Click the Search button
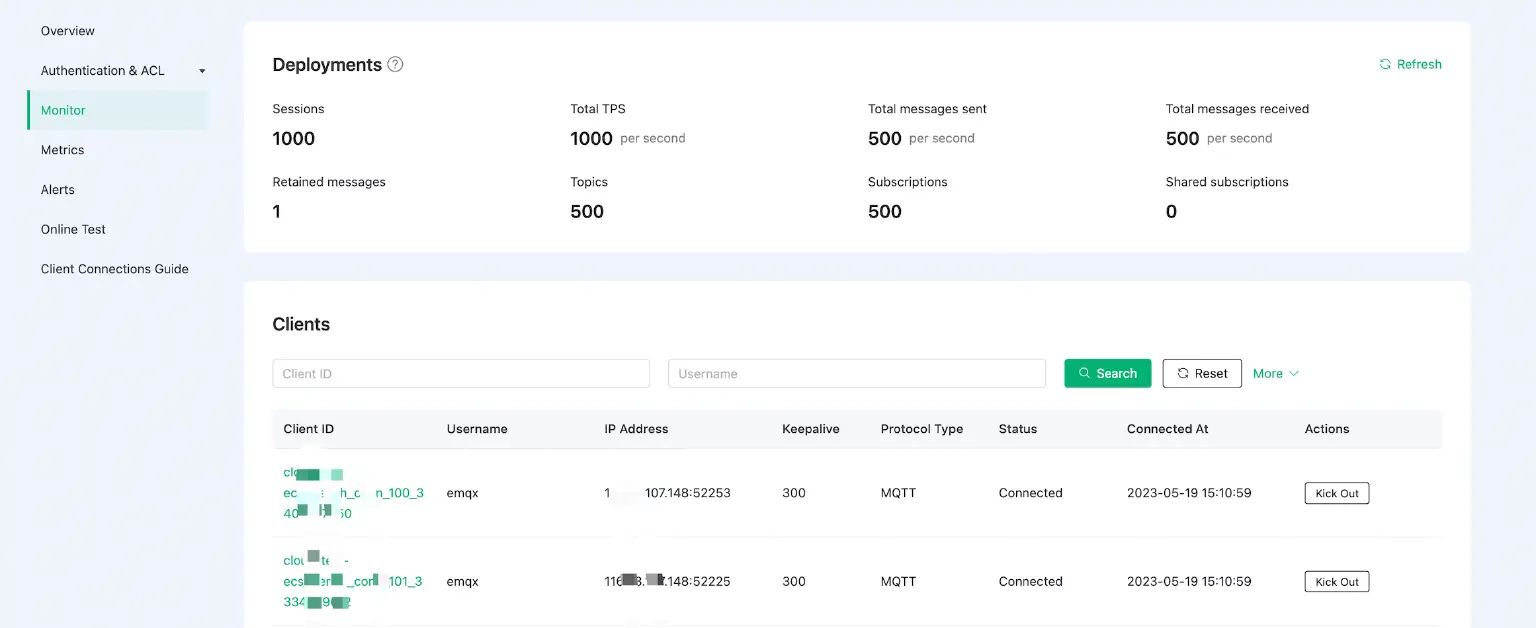The height and width of the screenshot is (628, 1536). click(1107, 372)
